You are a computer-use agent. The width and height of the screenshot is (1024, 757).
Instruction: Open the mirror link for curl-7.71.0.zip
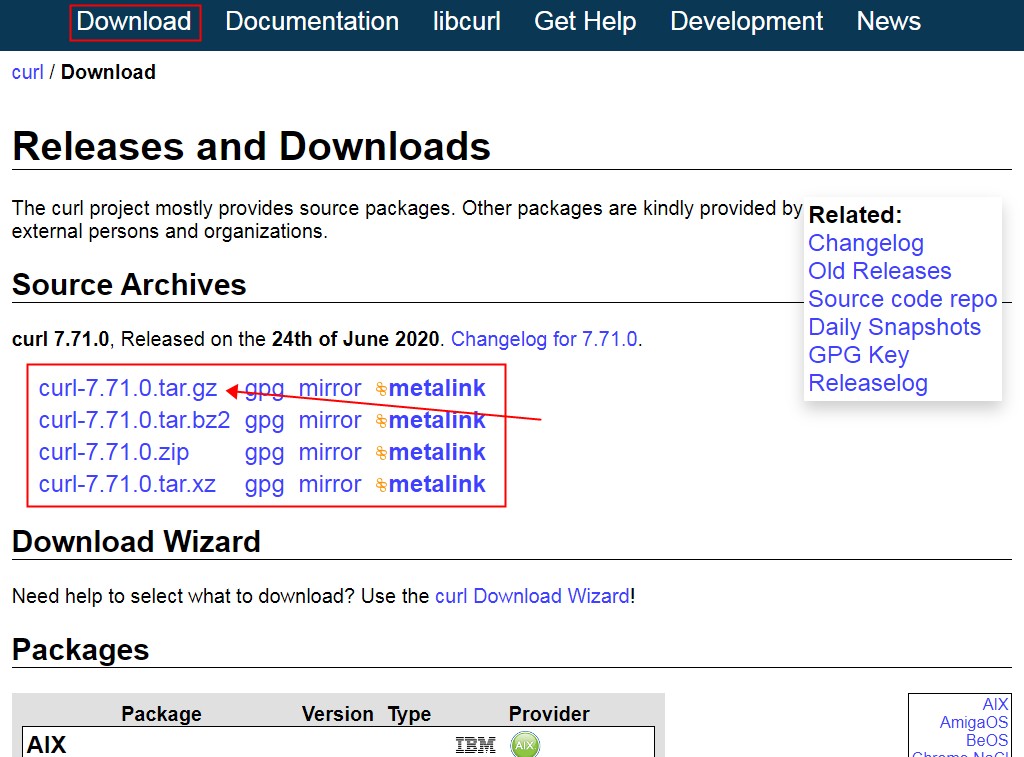[x=330, y=452]
